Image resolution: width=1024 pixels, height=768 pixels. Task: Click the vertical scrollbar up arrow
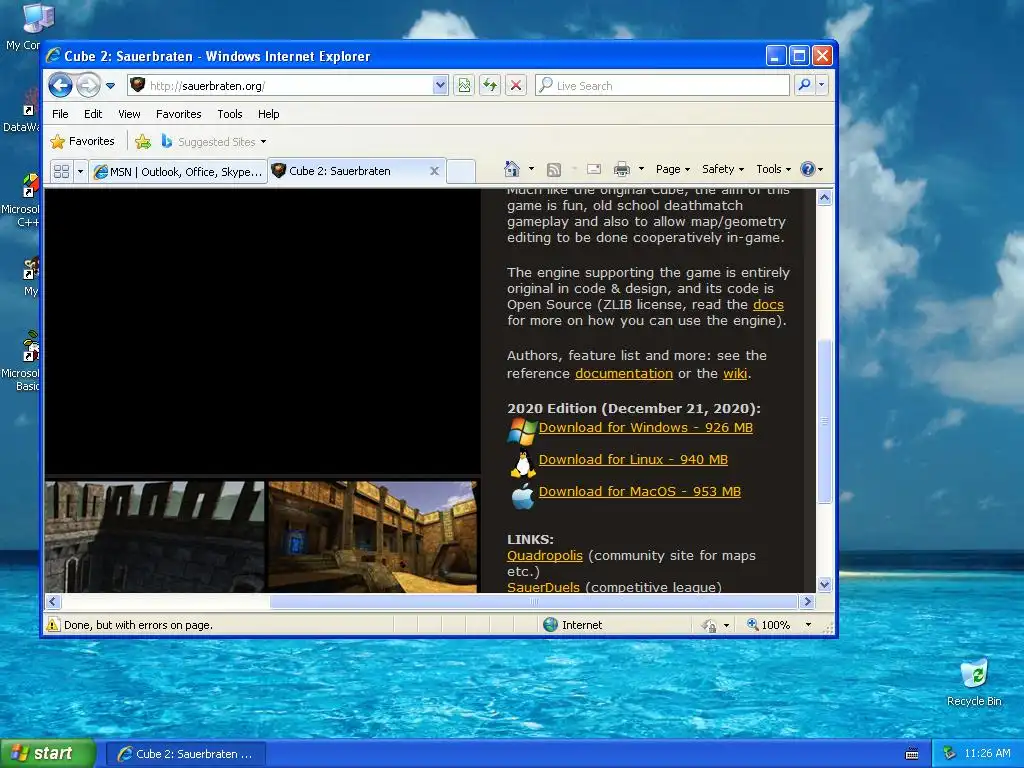[x=824, y=197]
